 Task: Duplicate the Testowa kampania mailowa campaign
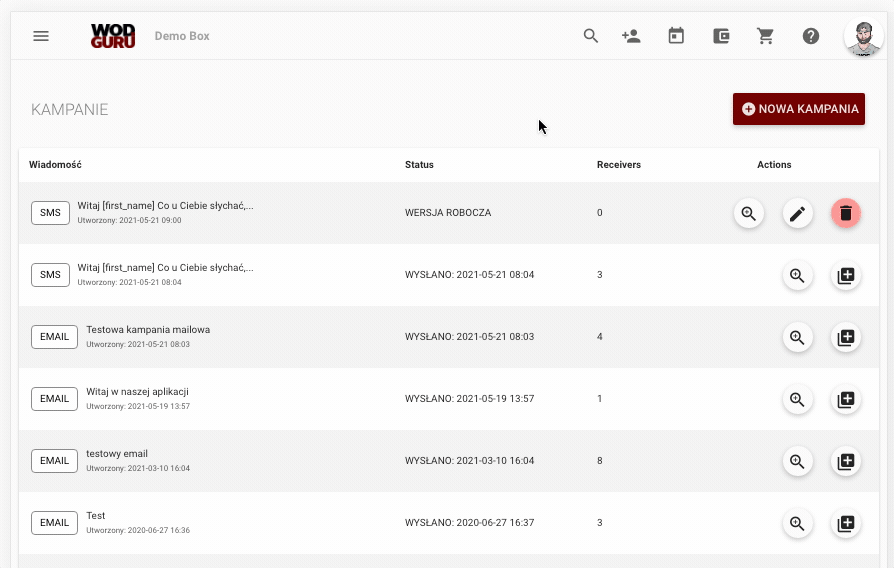(846, 338)
